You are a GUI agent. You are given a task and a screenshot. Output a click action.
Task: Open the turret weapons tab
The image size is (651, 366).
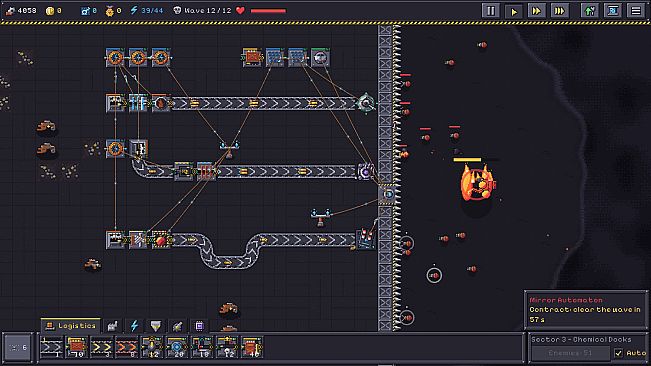tap(177, 326)
